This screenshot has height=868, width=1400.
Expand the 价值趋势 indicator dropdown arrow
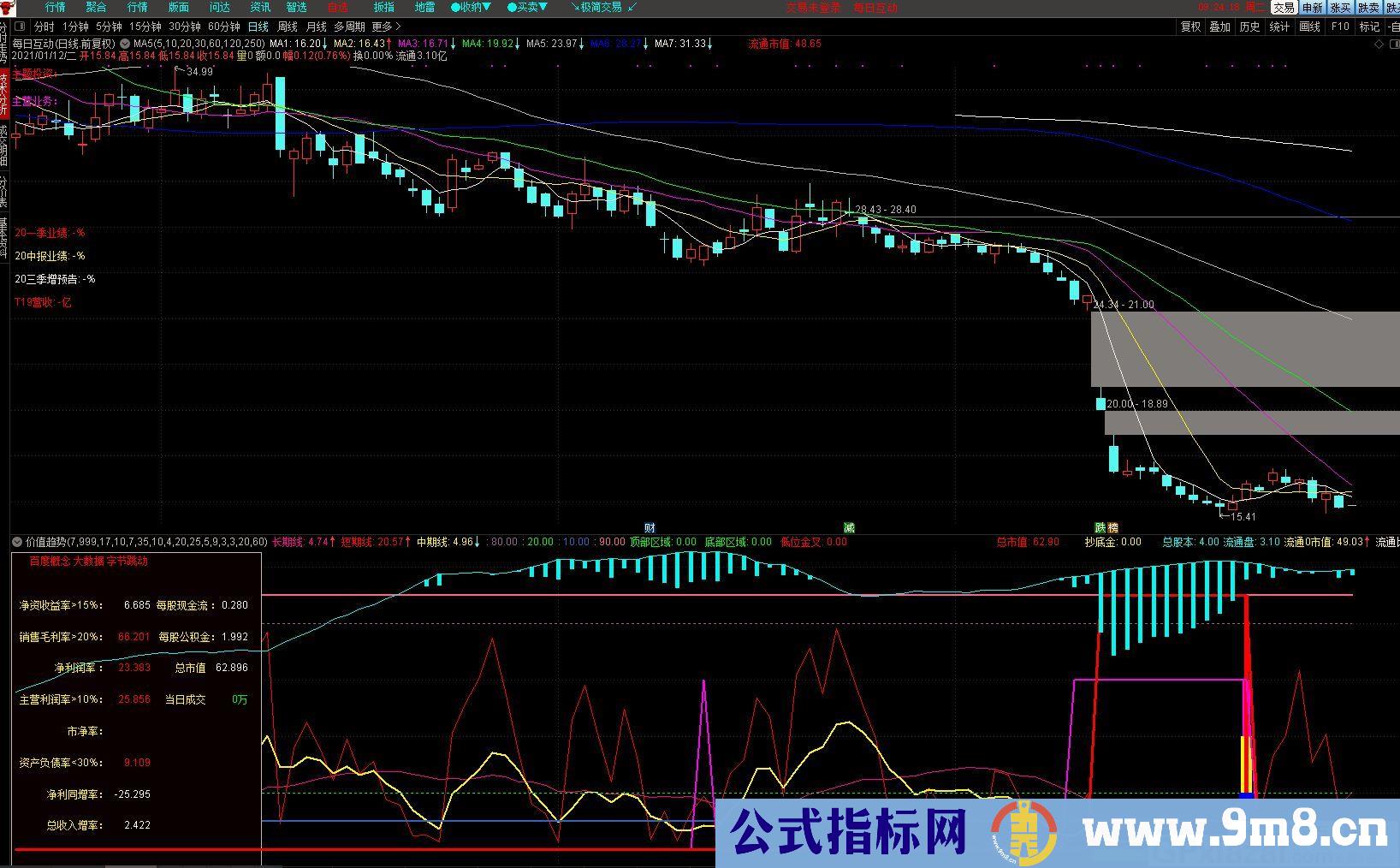tap(17, 542)
